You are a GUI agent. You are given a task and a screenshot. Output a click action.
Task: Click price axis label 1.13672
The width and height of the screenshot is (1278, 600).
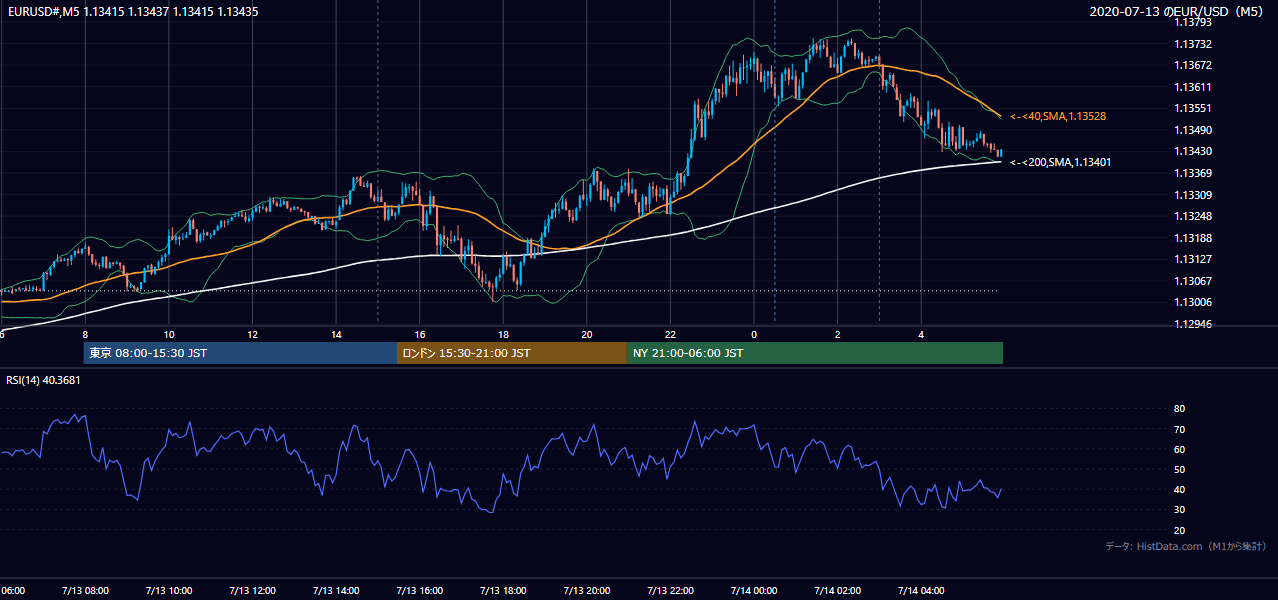[1193, 65]
